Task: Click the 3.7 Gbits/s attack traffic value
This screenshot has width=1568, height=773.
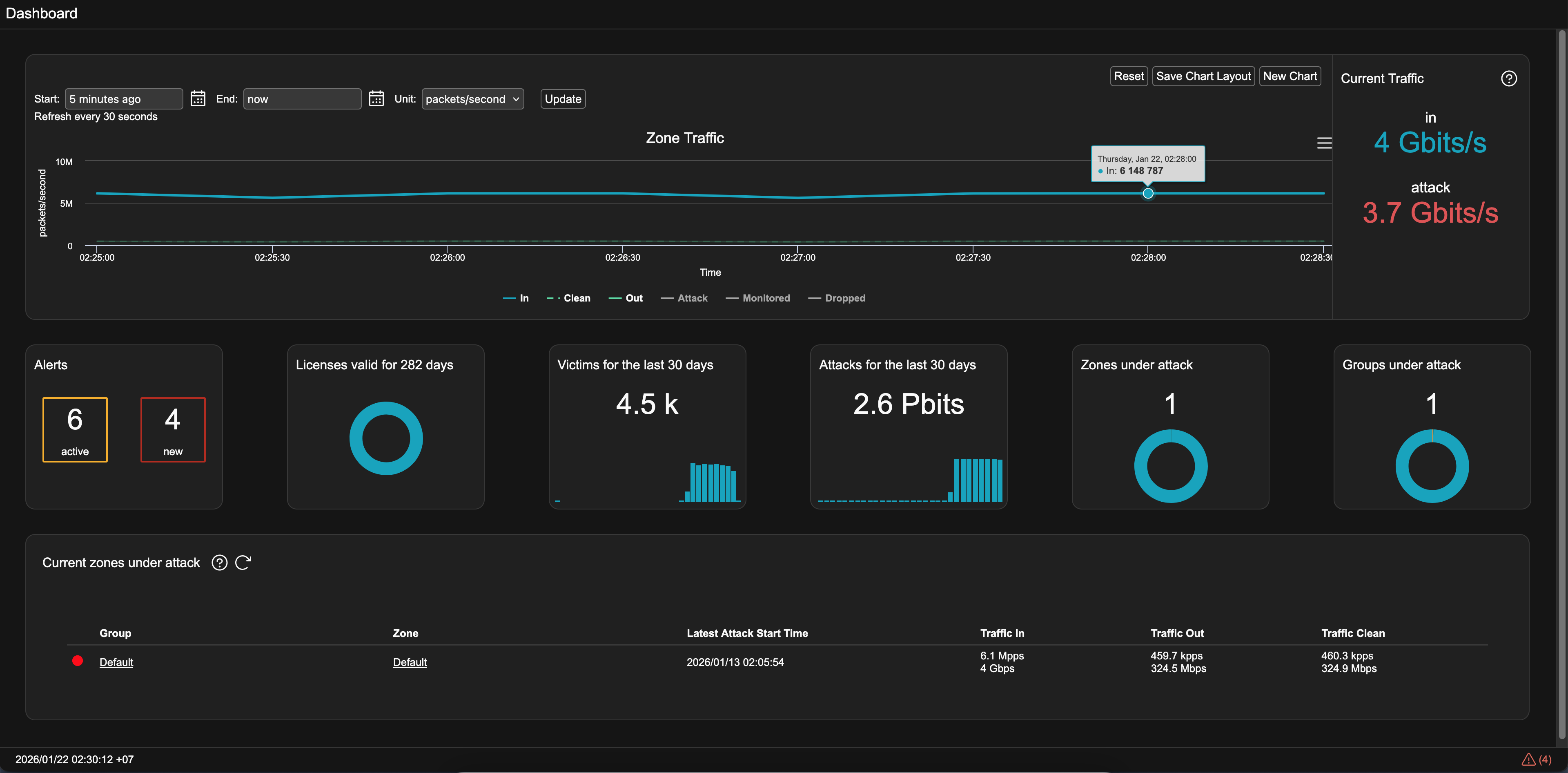Action: point(1430,212)
